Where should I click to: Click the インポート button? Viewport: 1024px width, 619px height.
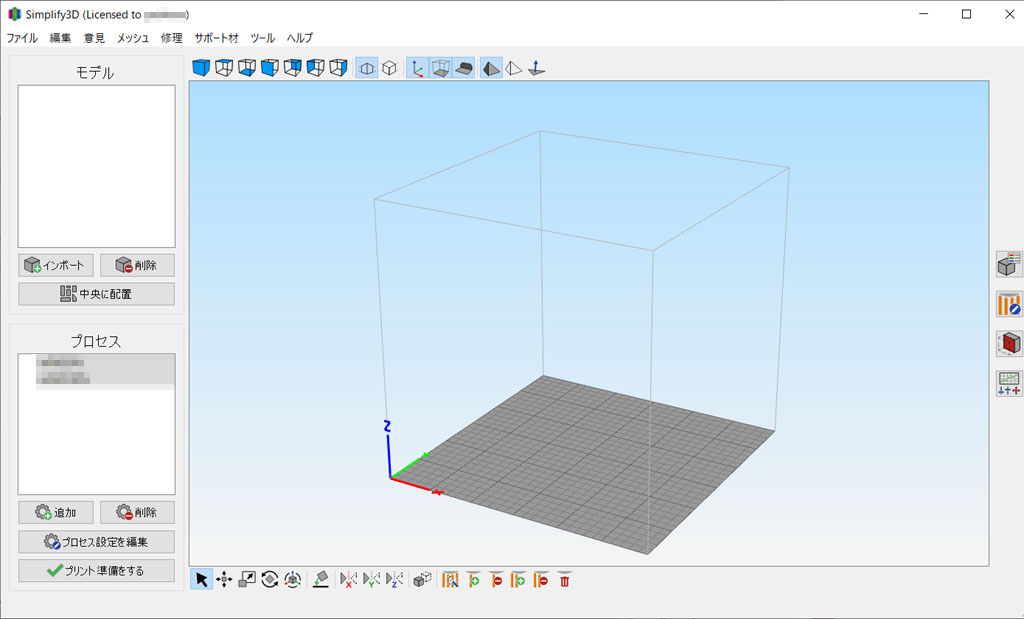pos(56,265)
